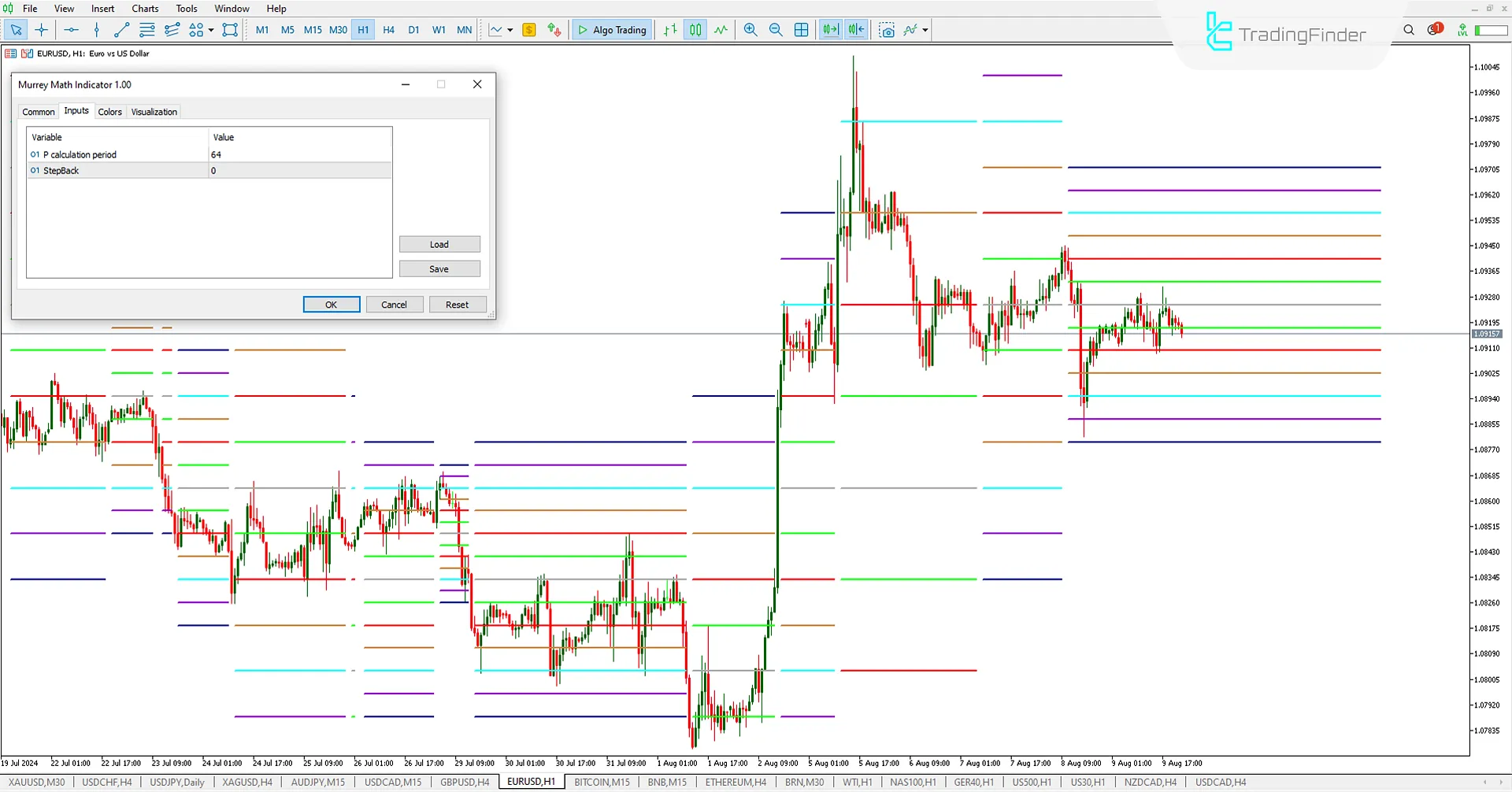Click the zoom out magnifier icon
1512x792 pixels.
click(x=776, y=30)
